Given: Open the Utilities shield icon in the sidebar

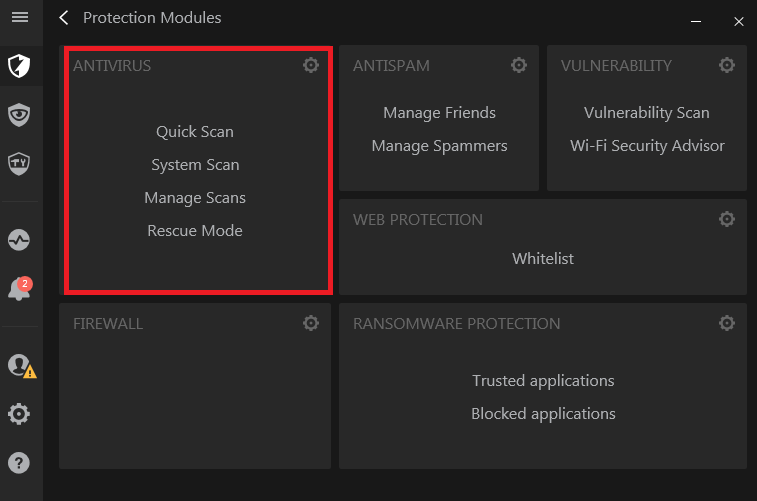Looking at the screenshot, I should [20, 163].
